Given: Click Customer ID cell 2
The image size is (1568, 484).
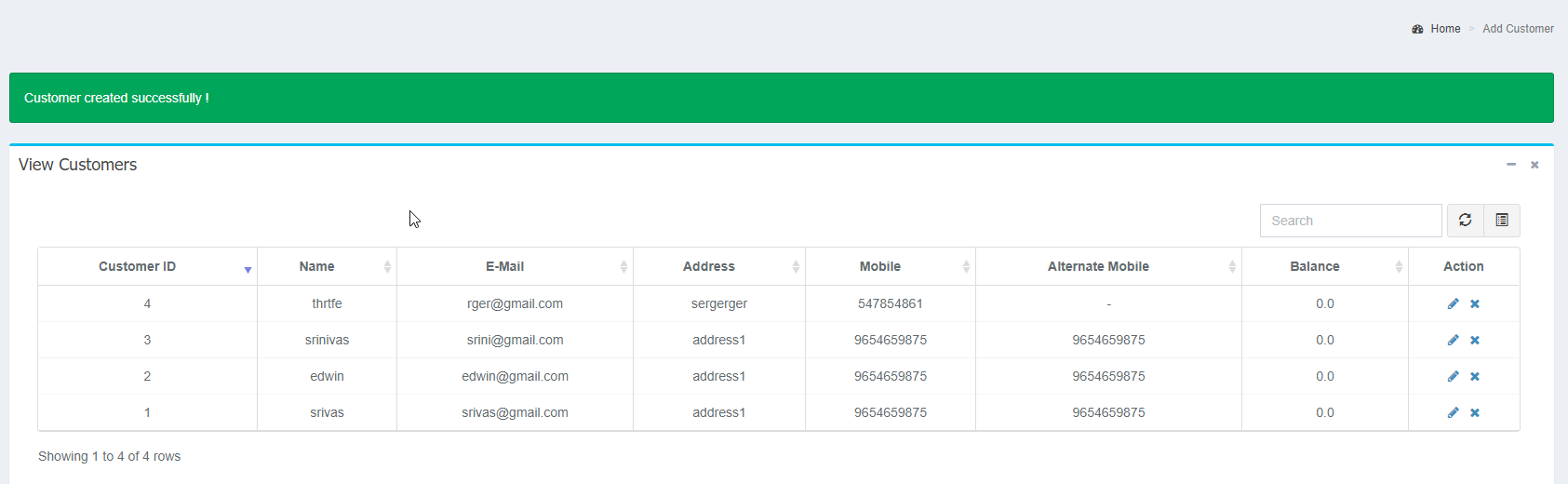Looking at the screenshot, I should pos(147,376).
